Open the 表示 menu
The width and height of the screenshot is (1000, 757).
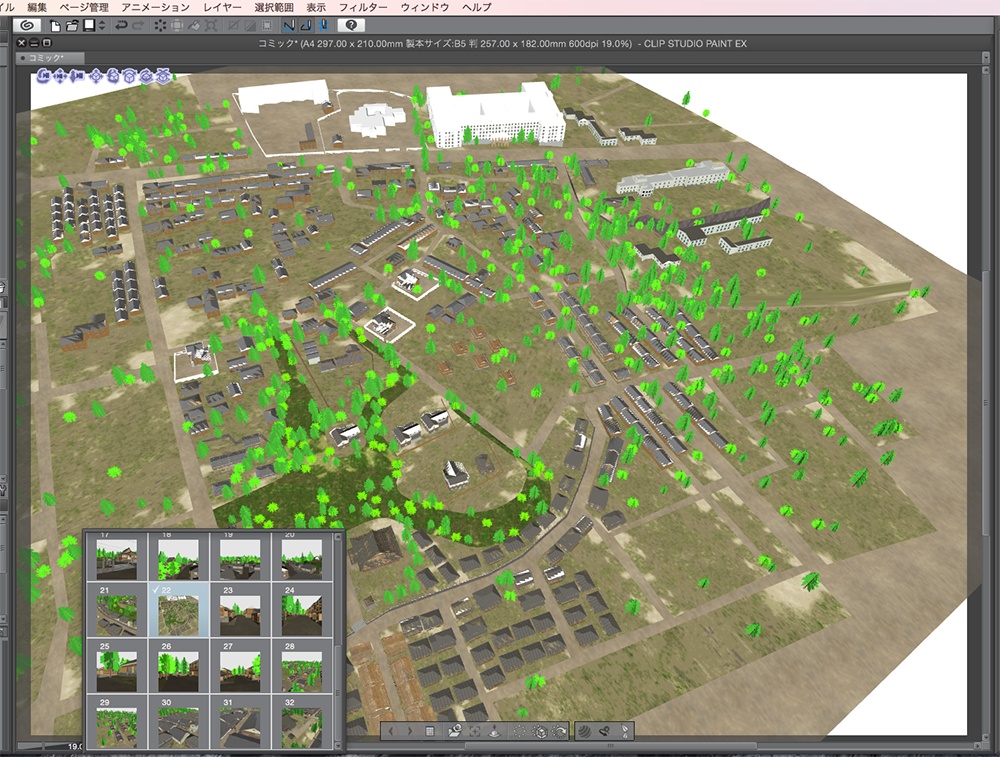point(316,7)
